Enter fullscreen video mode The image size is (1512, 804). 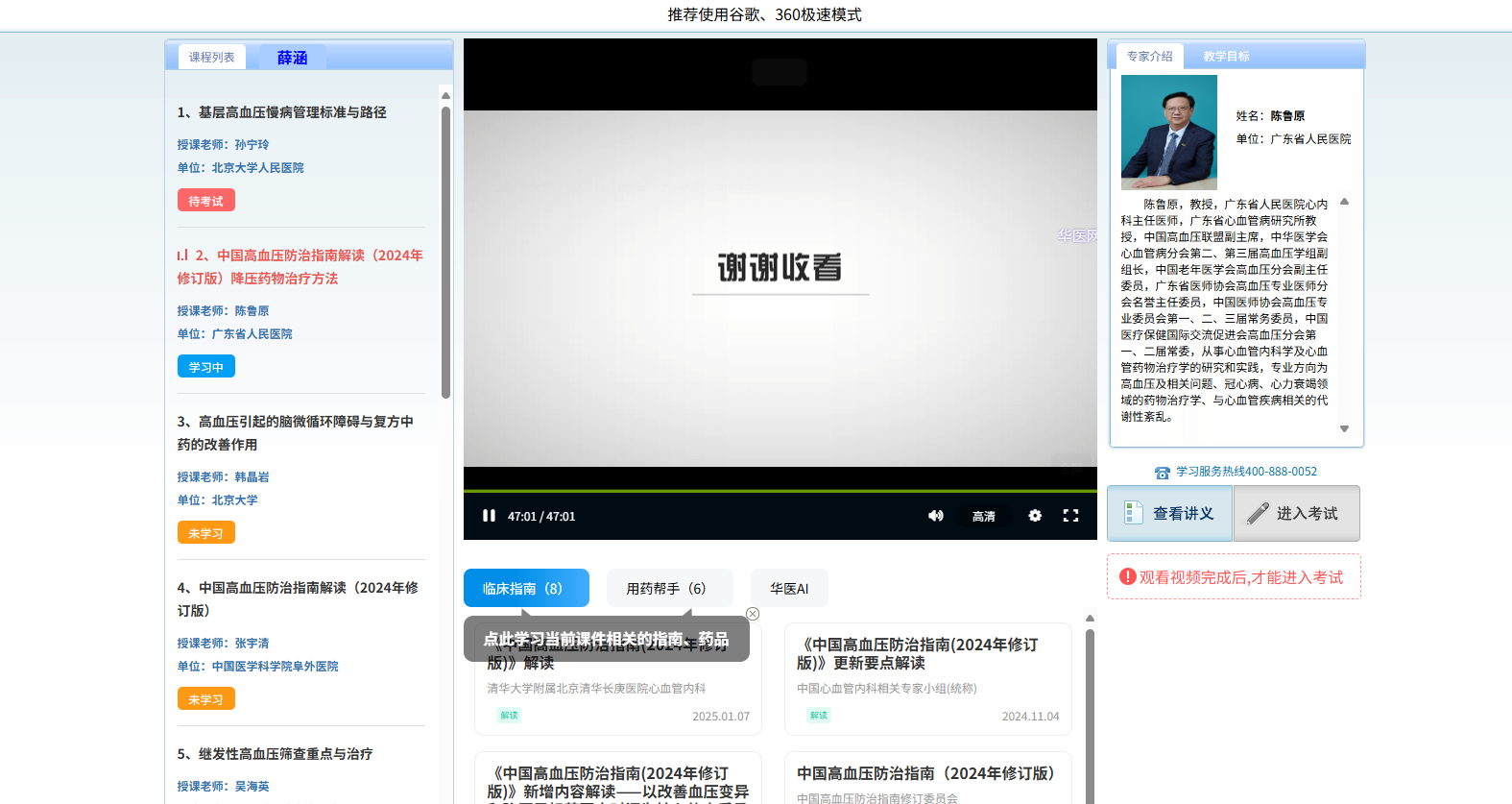pyautogui.click(x=1070, y=516)
